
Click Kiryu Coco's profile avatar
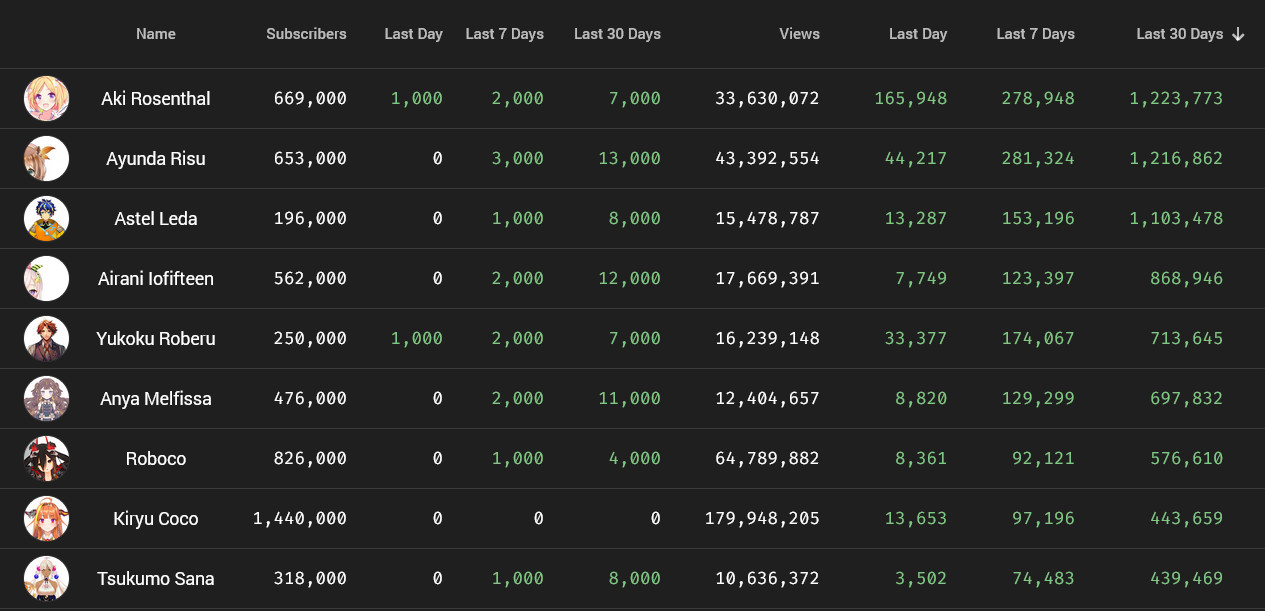tap(46, 518)
